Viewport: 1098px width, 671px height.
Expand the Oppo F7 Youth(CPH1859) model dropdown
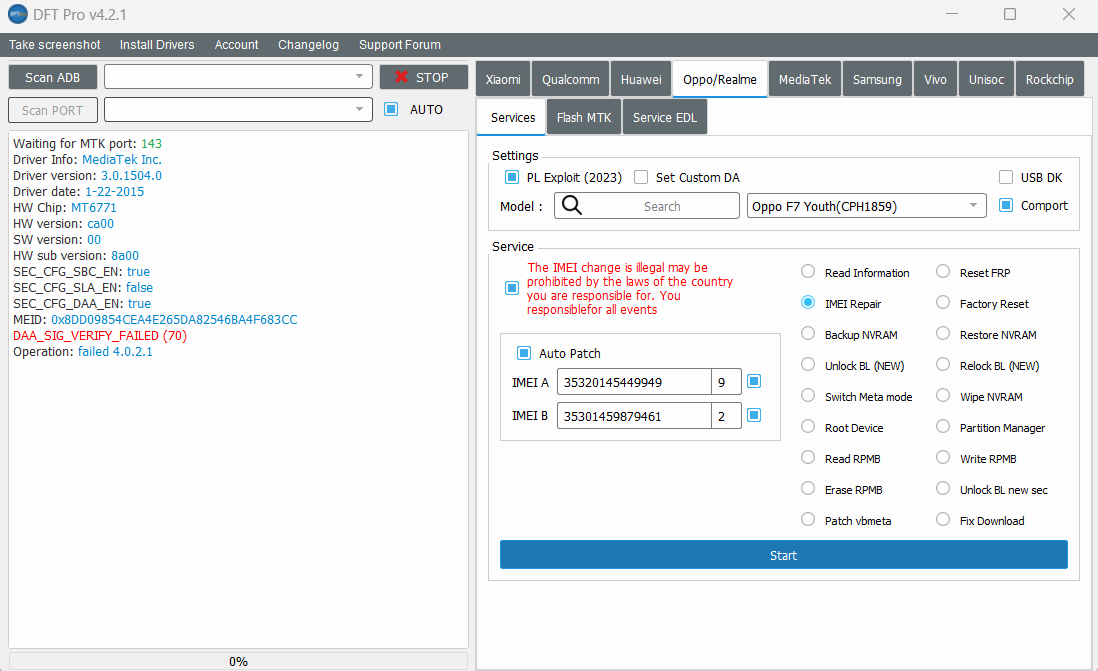pyautogui.click(x=866, y=206)
